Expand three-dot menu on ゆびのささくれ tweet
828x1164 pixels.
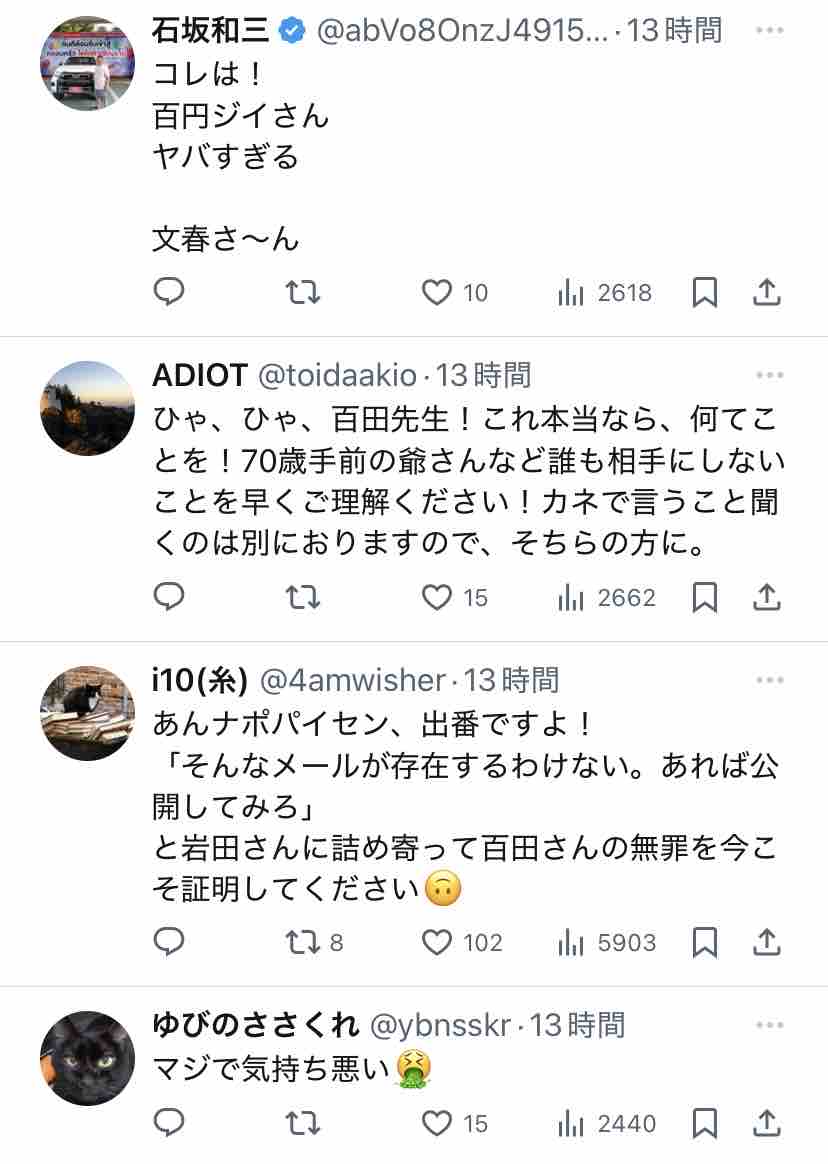[770, 1025]
